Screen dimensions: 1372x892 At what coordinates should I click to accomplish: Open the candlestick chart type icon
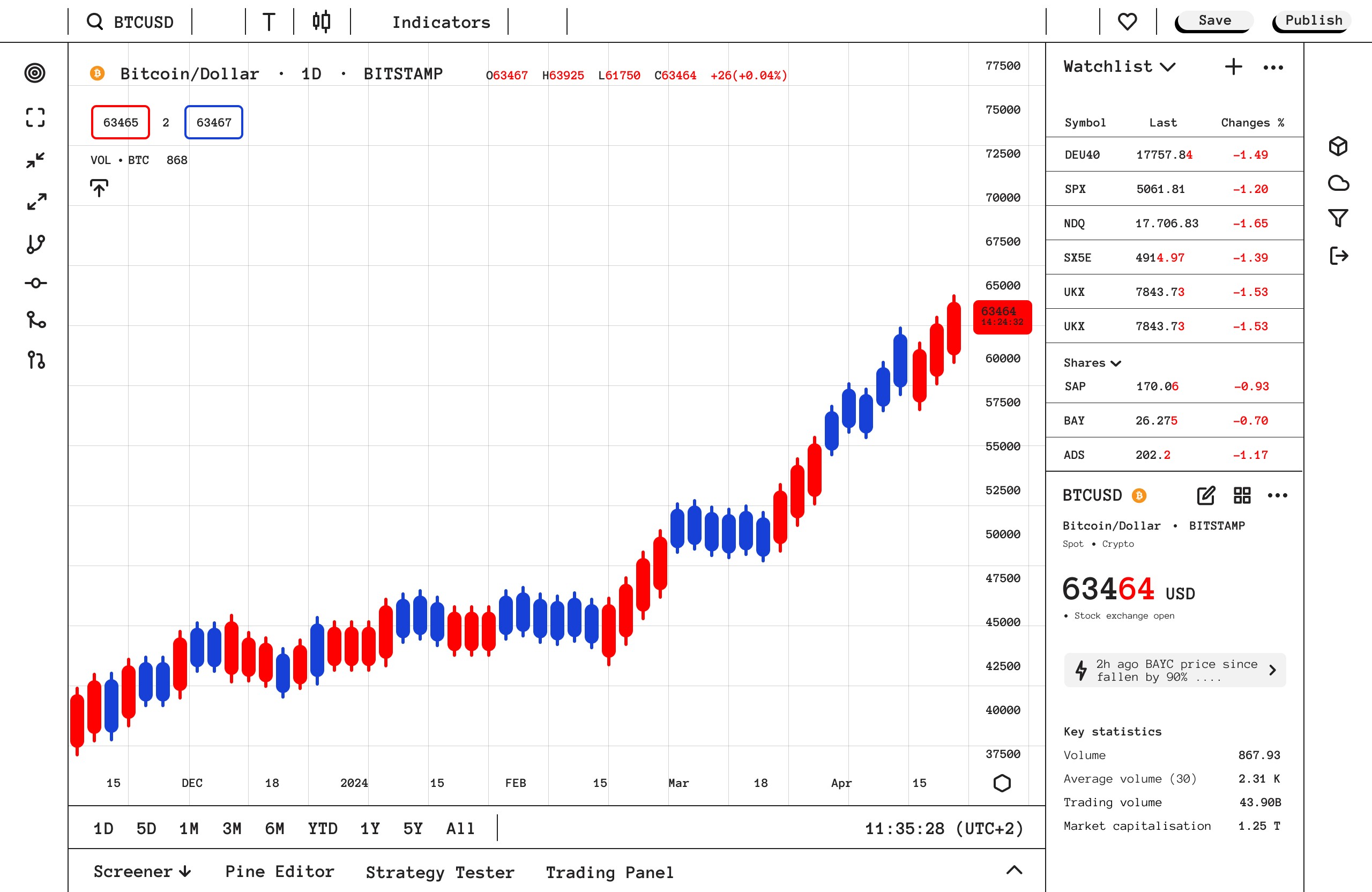pos(322,21)
